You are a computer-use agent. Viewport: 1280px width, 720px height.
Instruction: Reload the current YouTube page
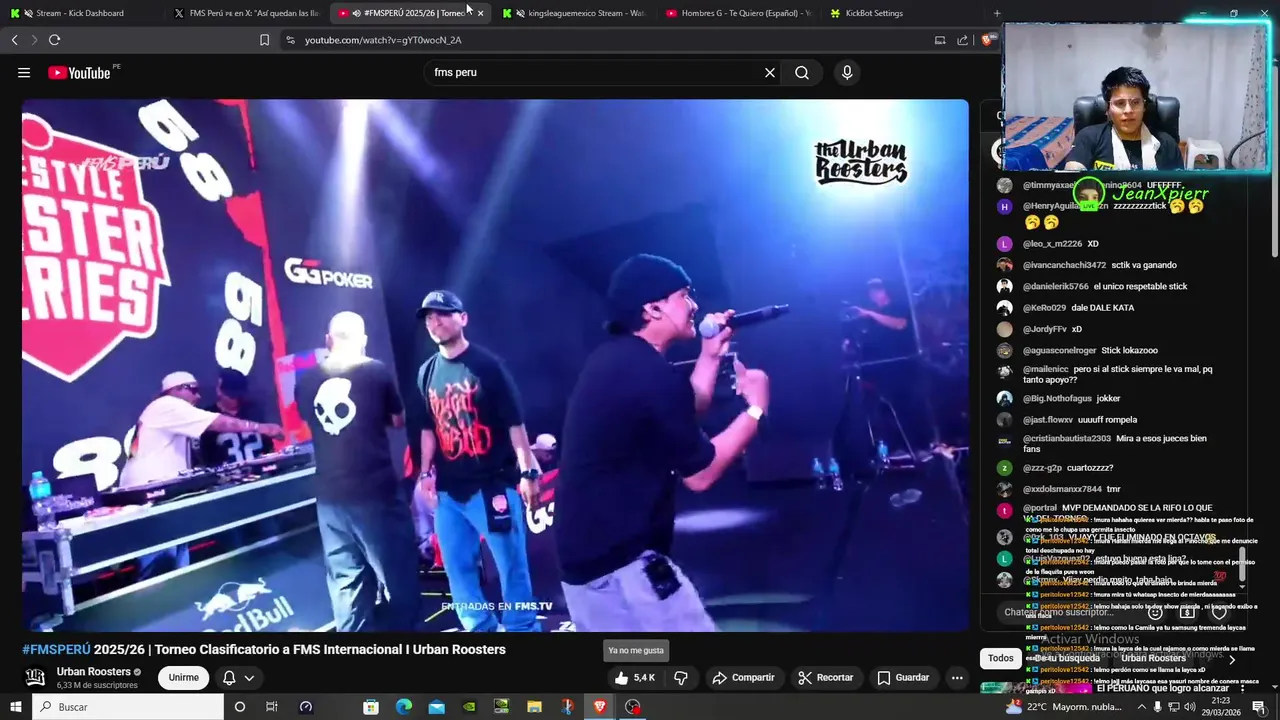pyautogui.click(x=54, y=40)
